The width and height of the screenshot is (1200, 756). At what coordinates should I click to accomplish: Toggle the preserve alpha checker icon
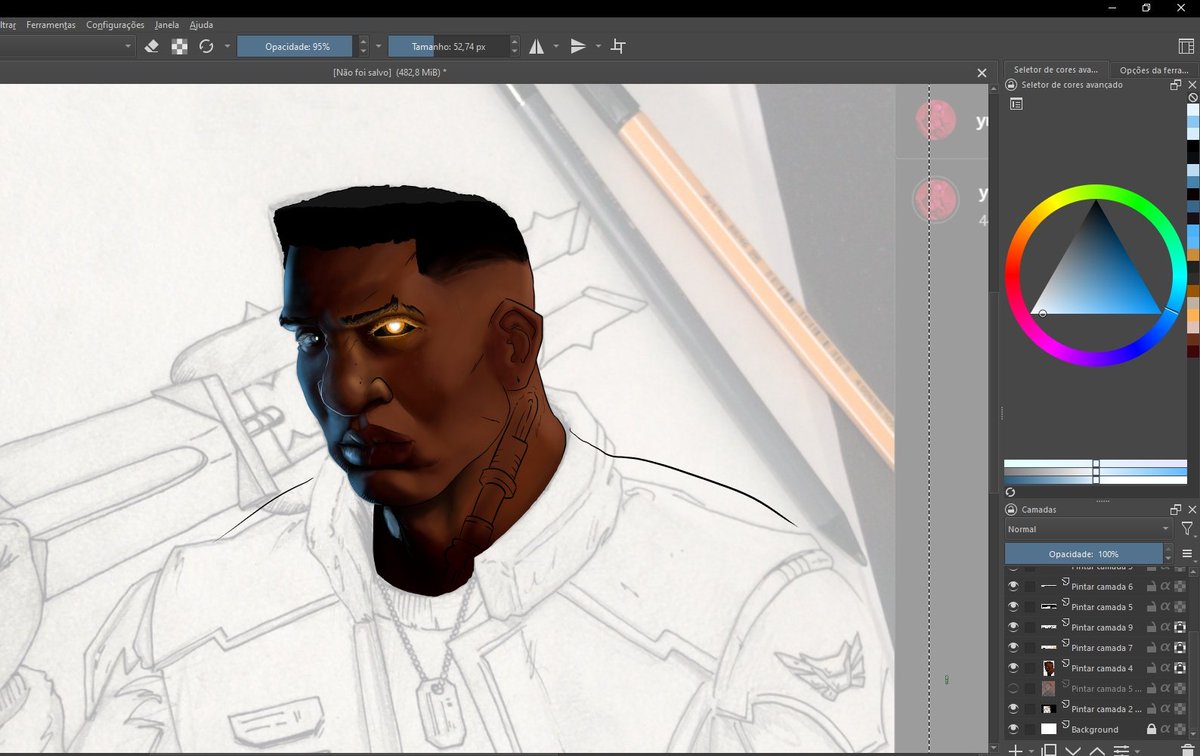pos(179,46)
